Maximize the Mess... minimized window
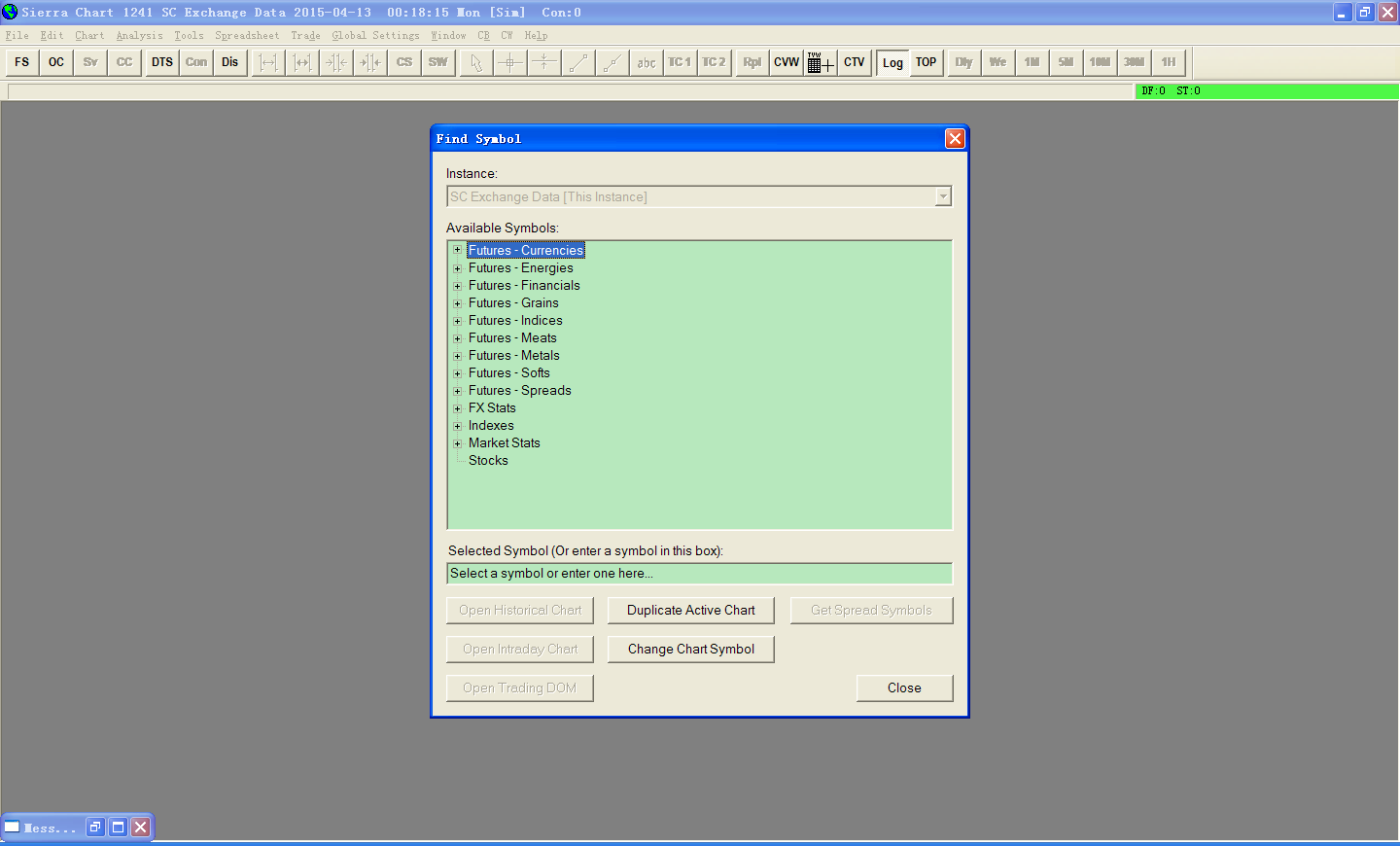 pos(118,828)
